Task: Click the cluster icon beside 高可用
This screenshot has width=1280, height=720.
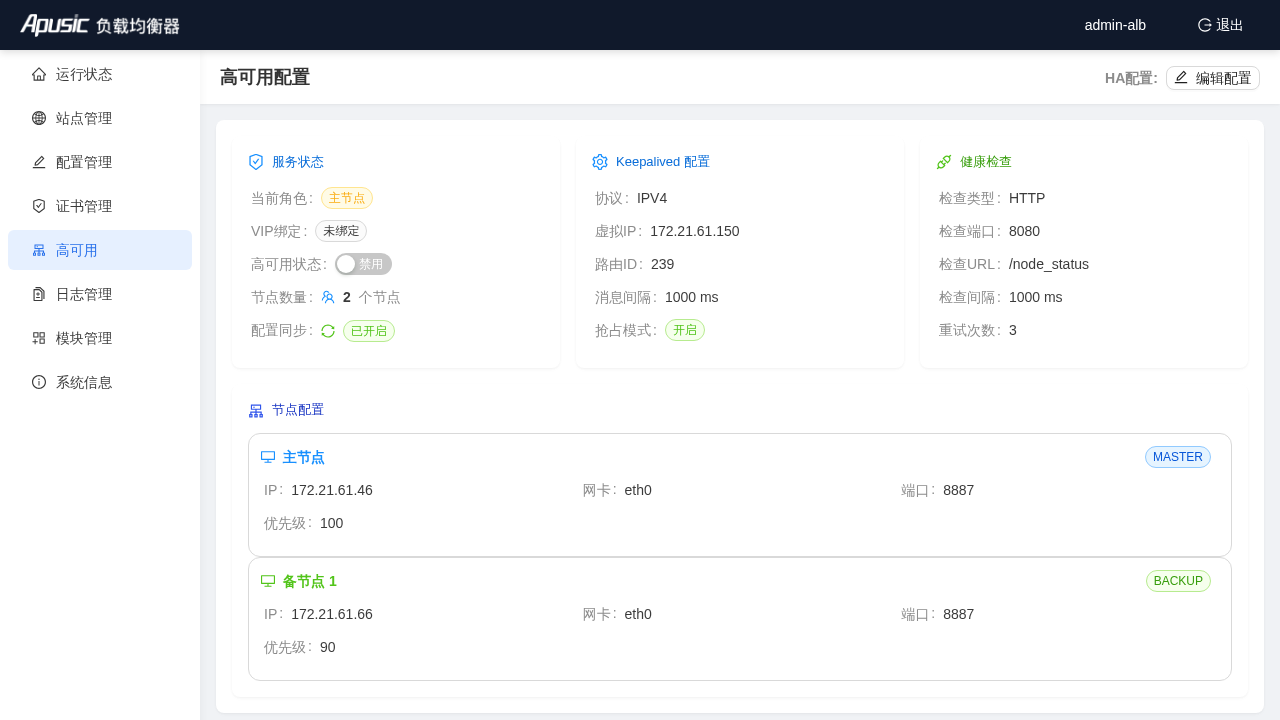Action: click(39, 250)
